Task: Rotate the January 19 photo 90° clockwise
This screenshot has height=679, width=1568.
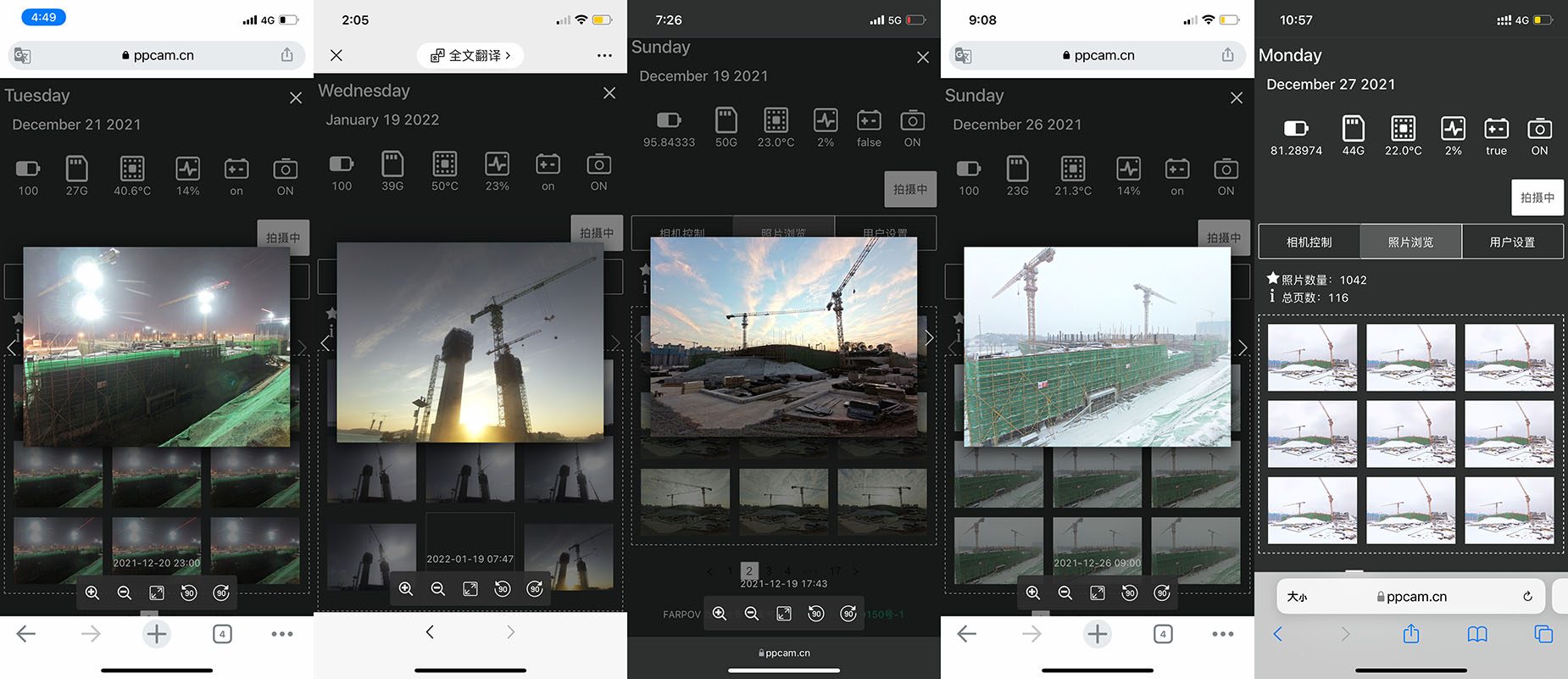Action: coord(535,588)
